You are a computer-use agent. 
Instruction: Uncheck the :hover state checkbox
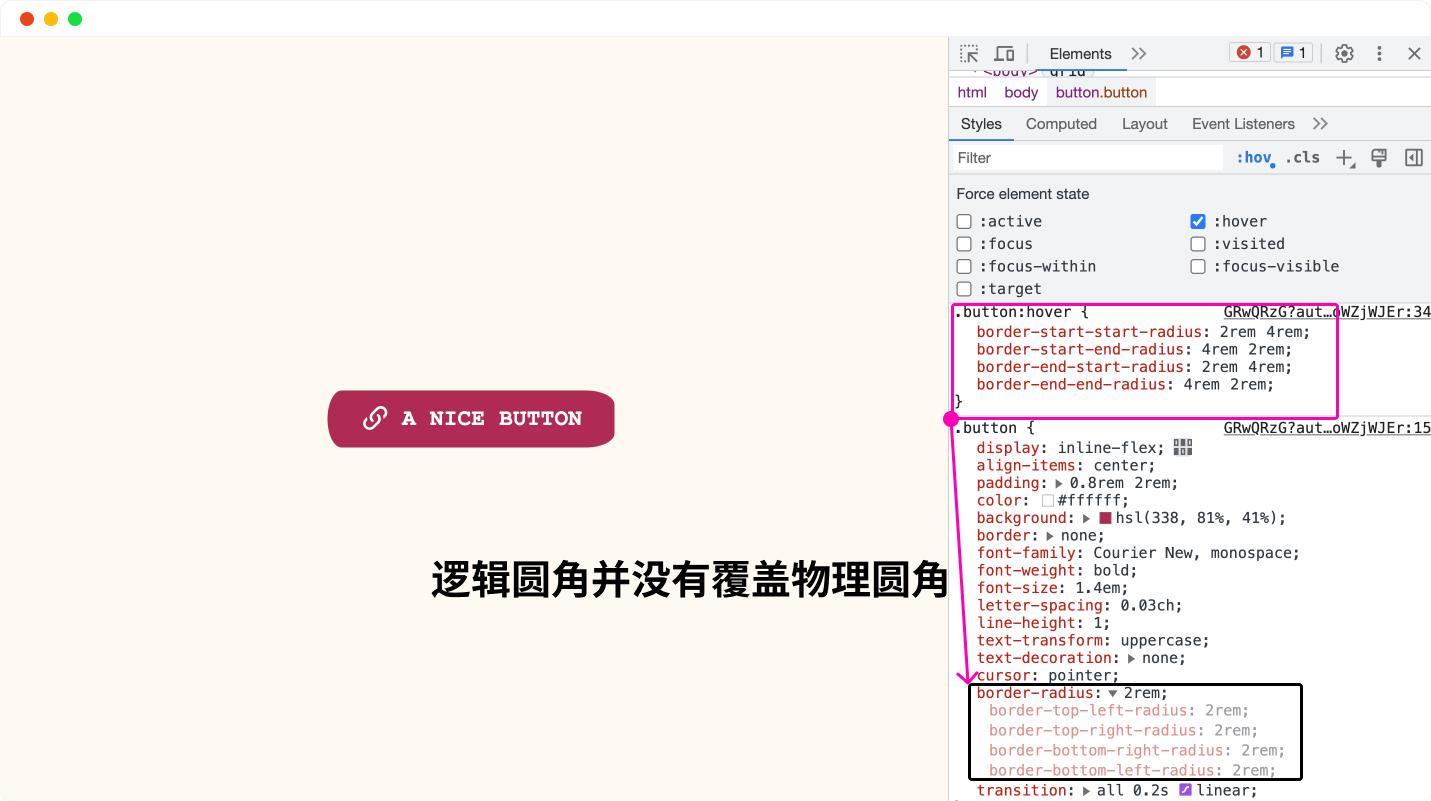1198,221
